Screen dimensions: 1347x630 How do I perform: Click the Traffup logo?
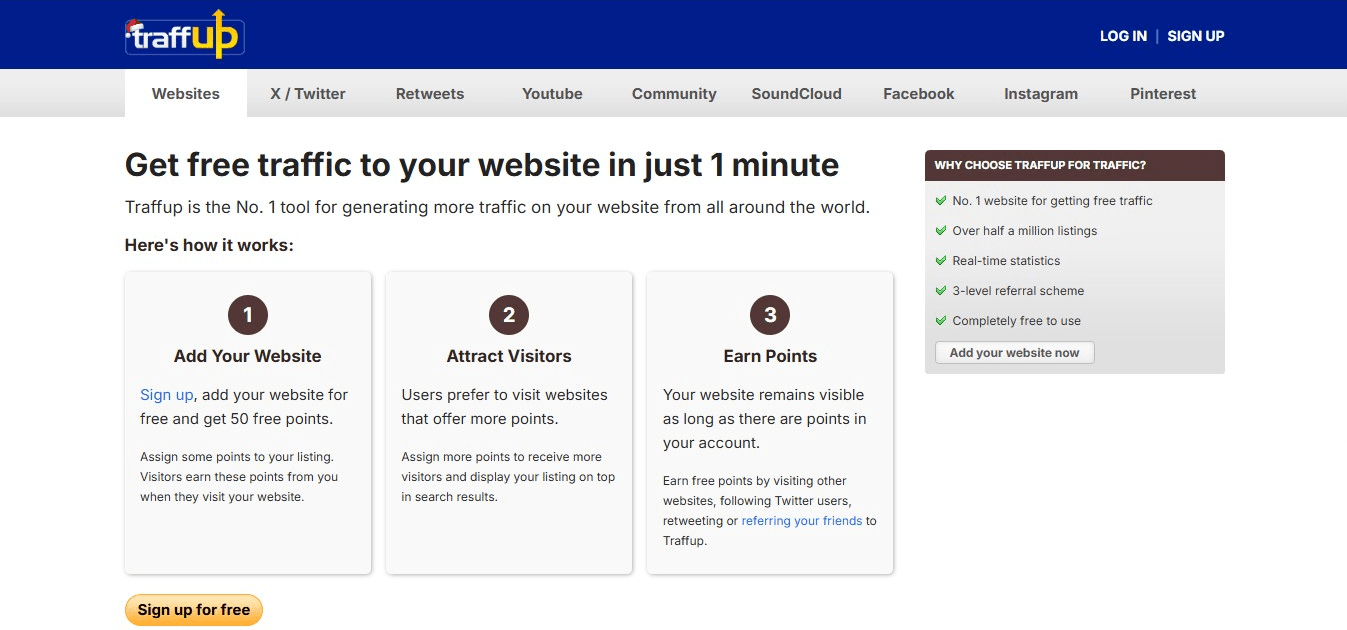point(184,35)
